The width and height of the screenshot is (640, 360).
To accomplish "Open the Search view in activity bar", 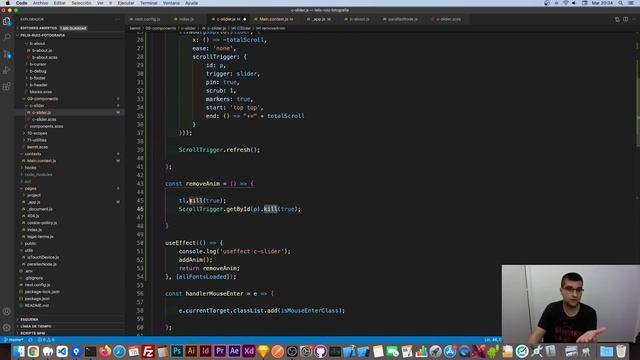I will click(7, 38).
